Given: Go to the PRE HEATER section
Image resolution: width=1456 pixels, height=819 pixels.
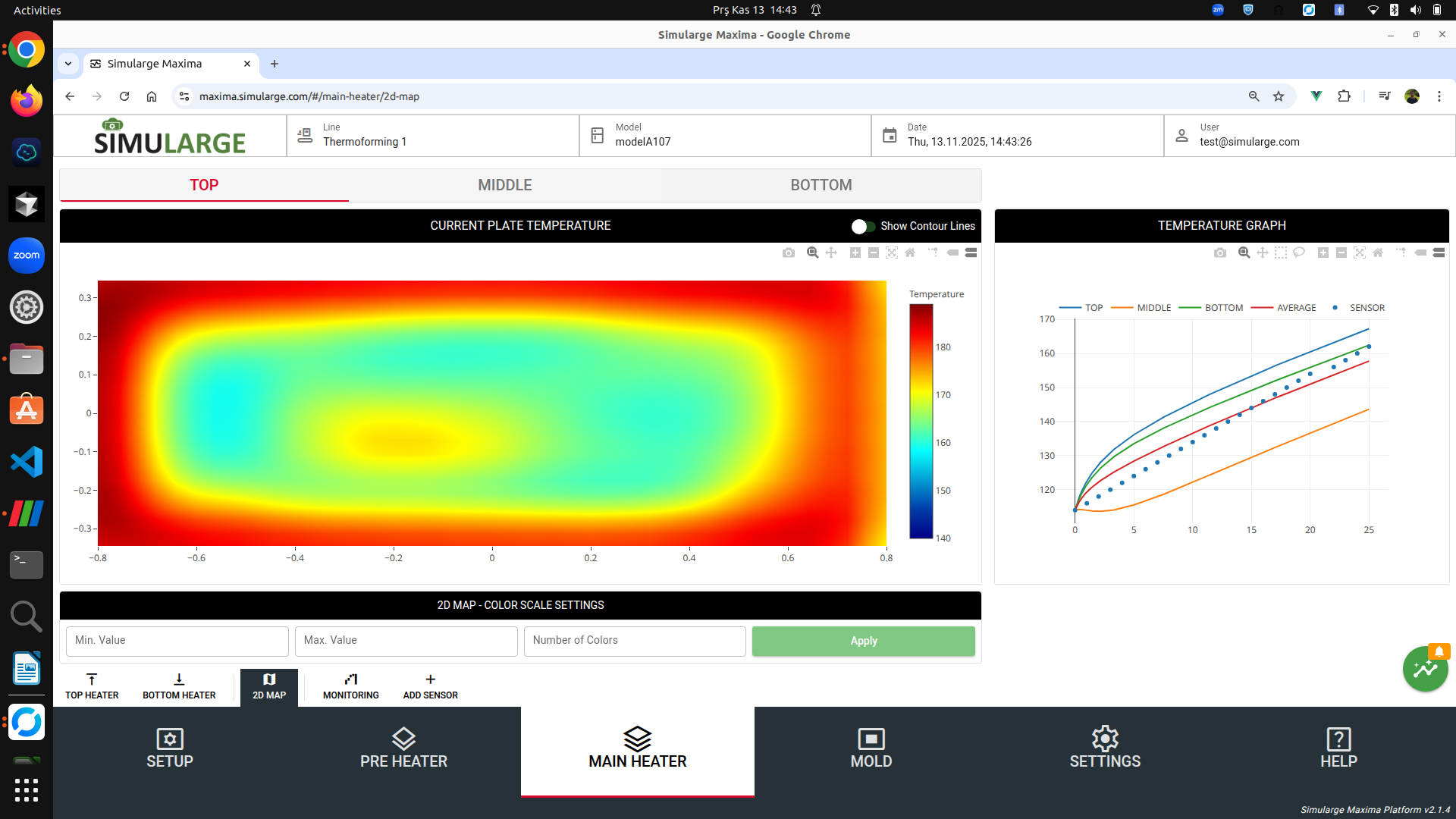Looking at the screenshot, I should pos(403,749).
